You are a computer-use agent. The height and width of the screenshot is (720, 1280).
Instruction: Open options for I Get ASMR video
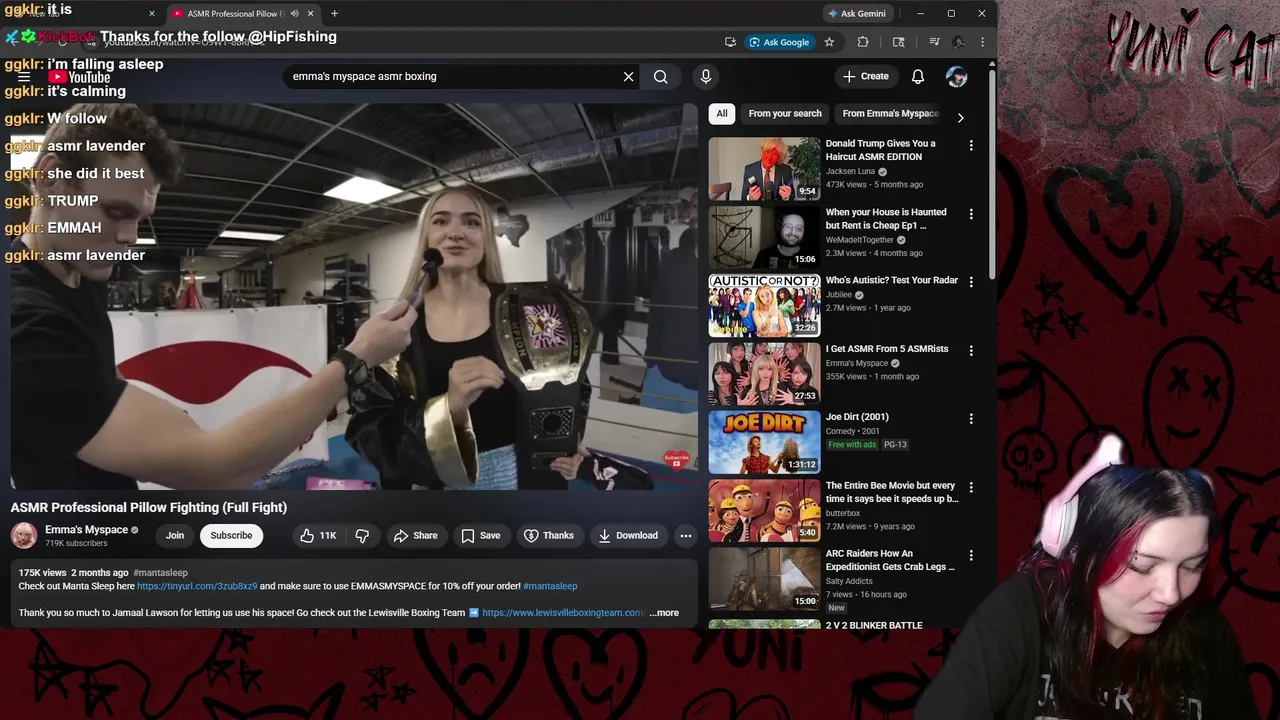(x=970, y=350)
